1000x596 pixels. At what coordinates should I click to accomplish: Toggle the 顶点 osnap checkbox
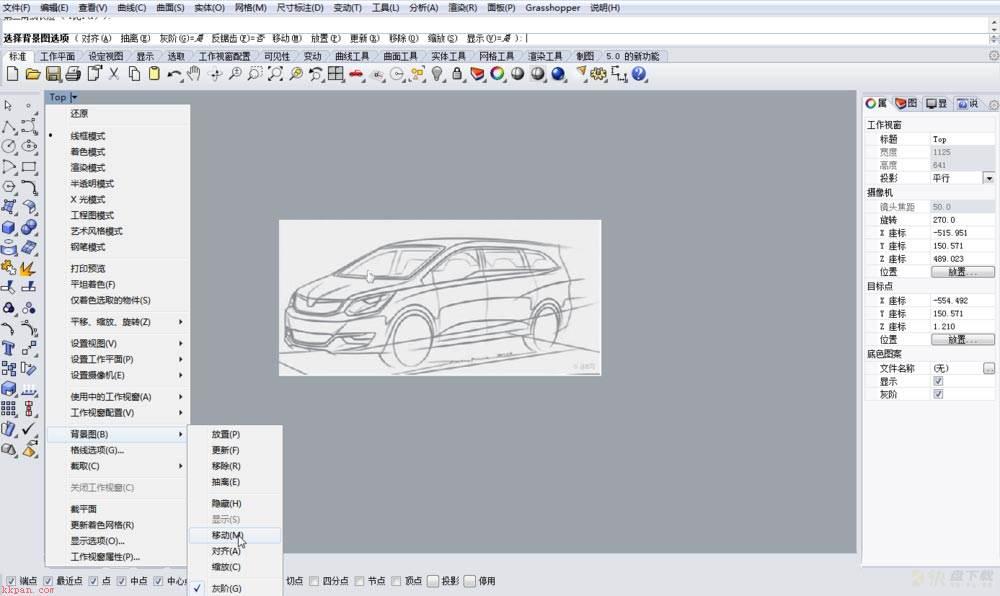pos(396,581)
